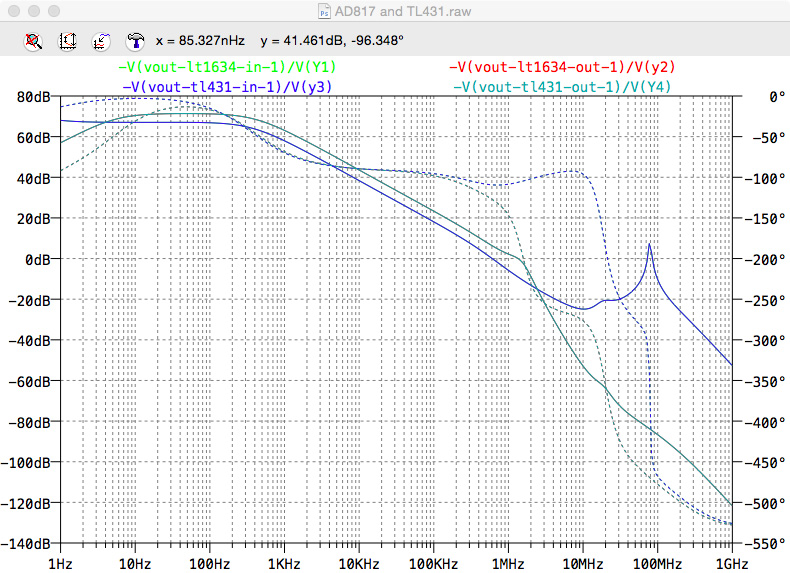This screenshot has height=573, width=790.
Task: Click the 100KHz frequency axis label
Action: click(433, 563)
